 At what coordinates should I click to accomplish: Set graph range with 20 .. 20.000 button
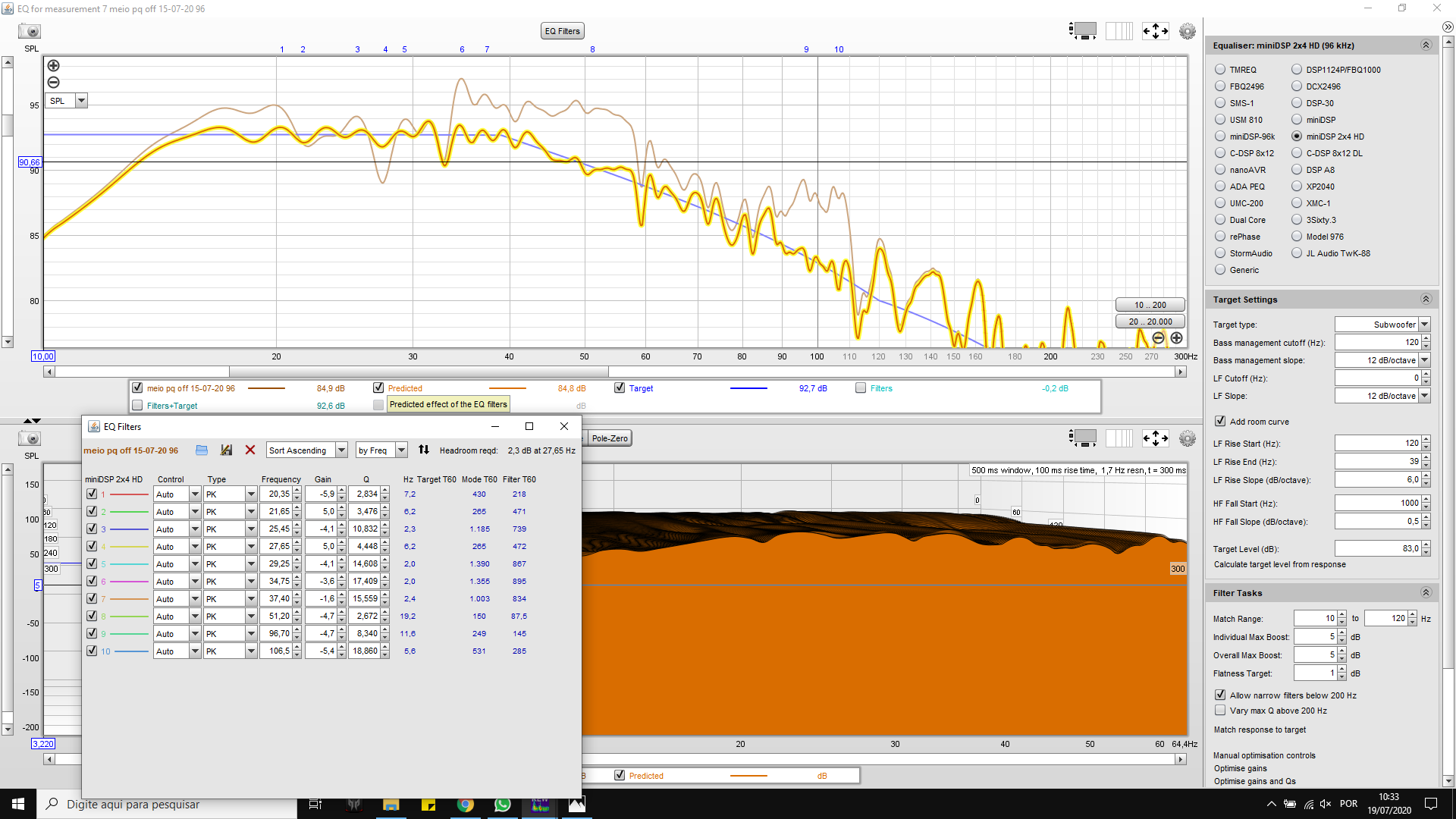[x=1150, y=322]
